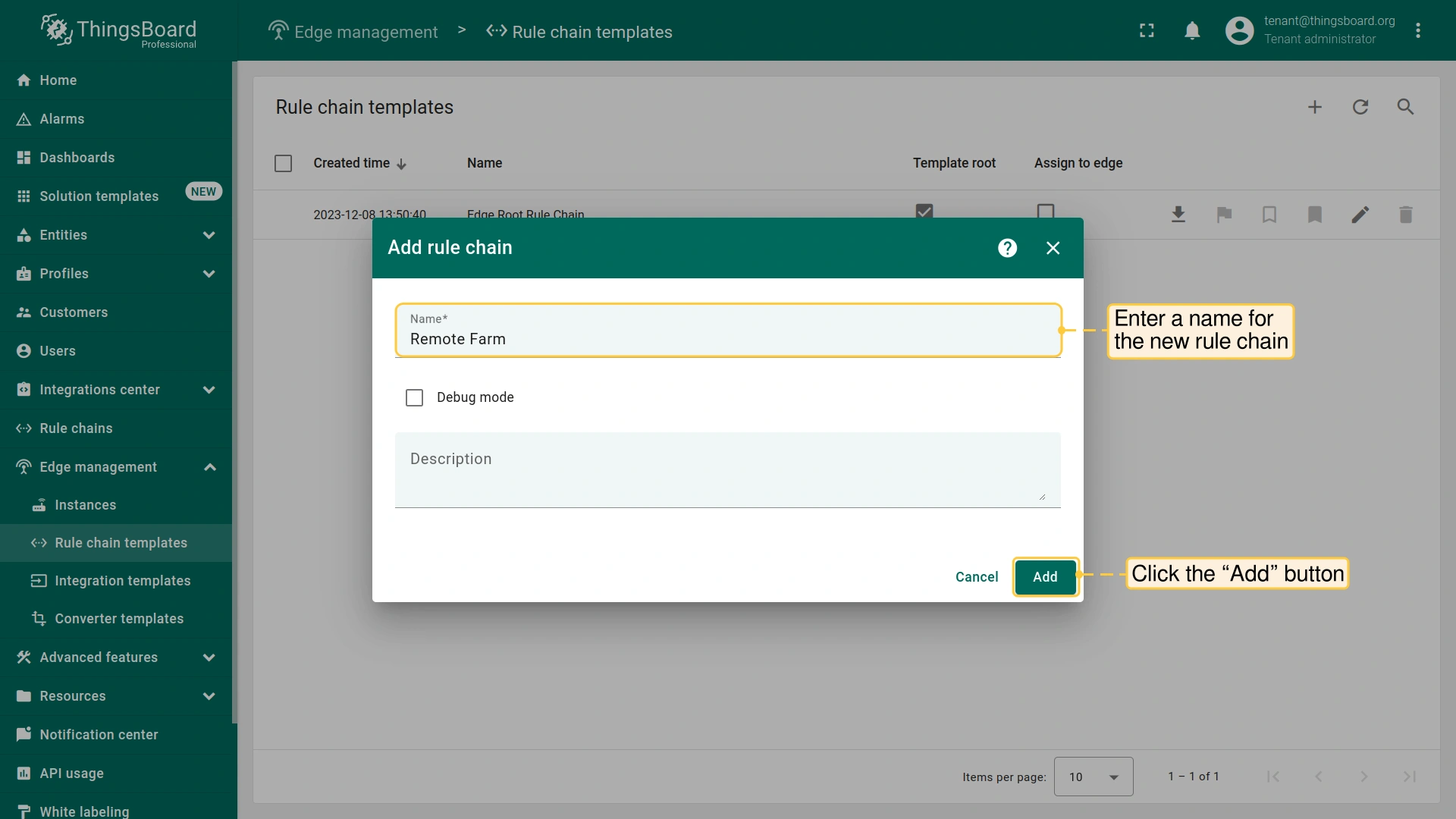This screenshot has width=1456, height=819.
Task: Open search in rule chain templates
Action: [x=1405, y=107]
